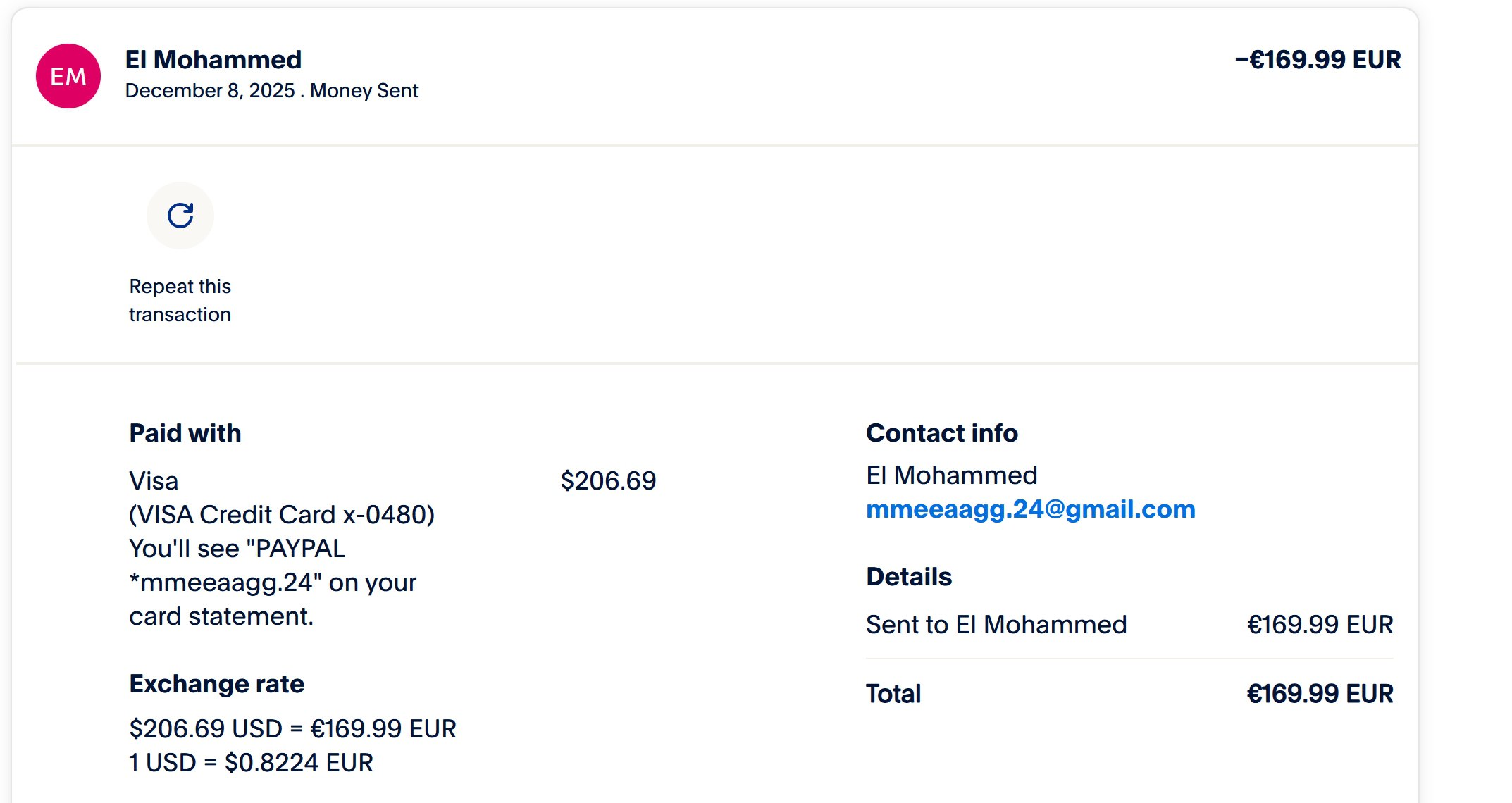Click the pink EM avatar circle
The height and width of the screenshot is (803, 1512).
68,76
